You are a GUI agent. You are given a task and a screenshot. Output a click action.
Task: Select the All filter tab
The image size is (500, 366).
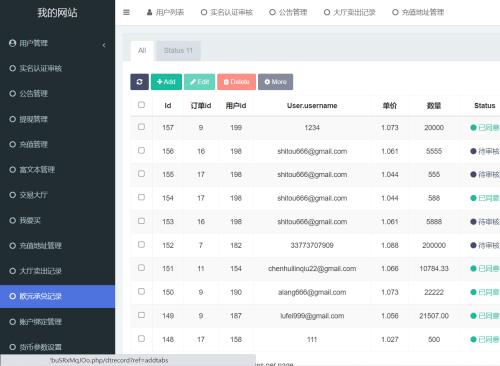(x=142, y=51)
